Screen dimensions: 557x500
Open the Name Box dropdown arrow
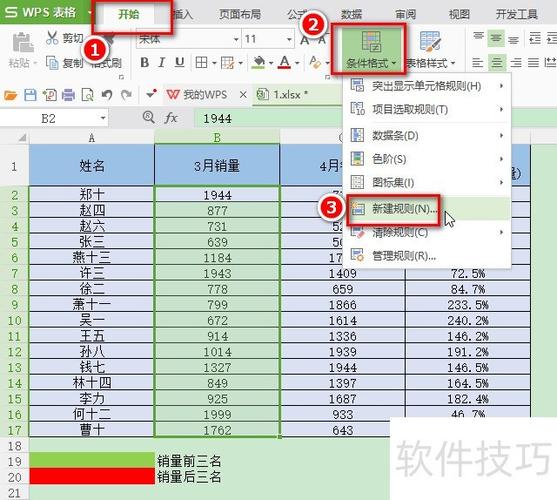pyautogui.click(x=103, y=118)
